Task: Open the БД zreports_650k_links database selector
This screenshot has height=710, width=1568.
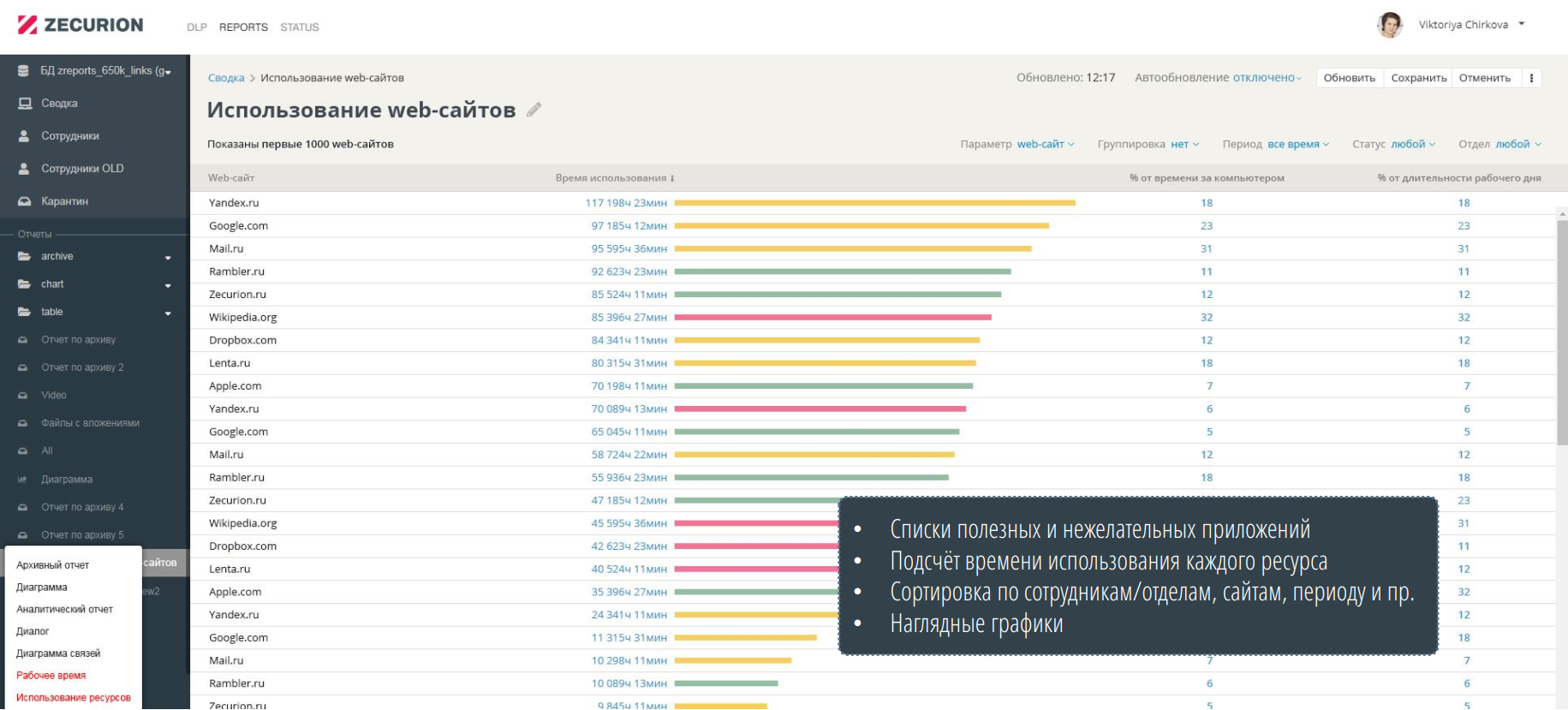Action: tap(95, 71)
